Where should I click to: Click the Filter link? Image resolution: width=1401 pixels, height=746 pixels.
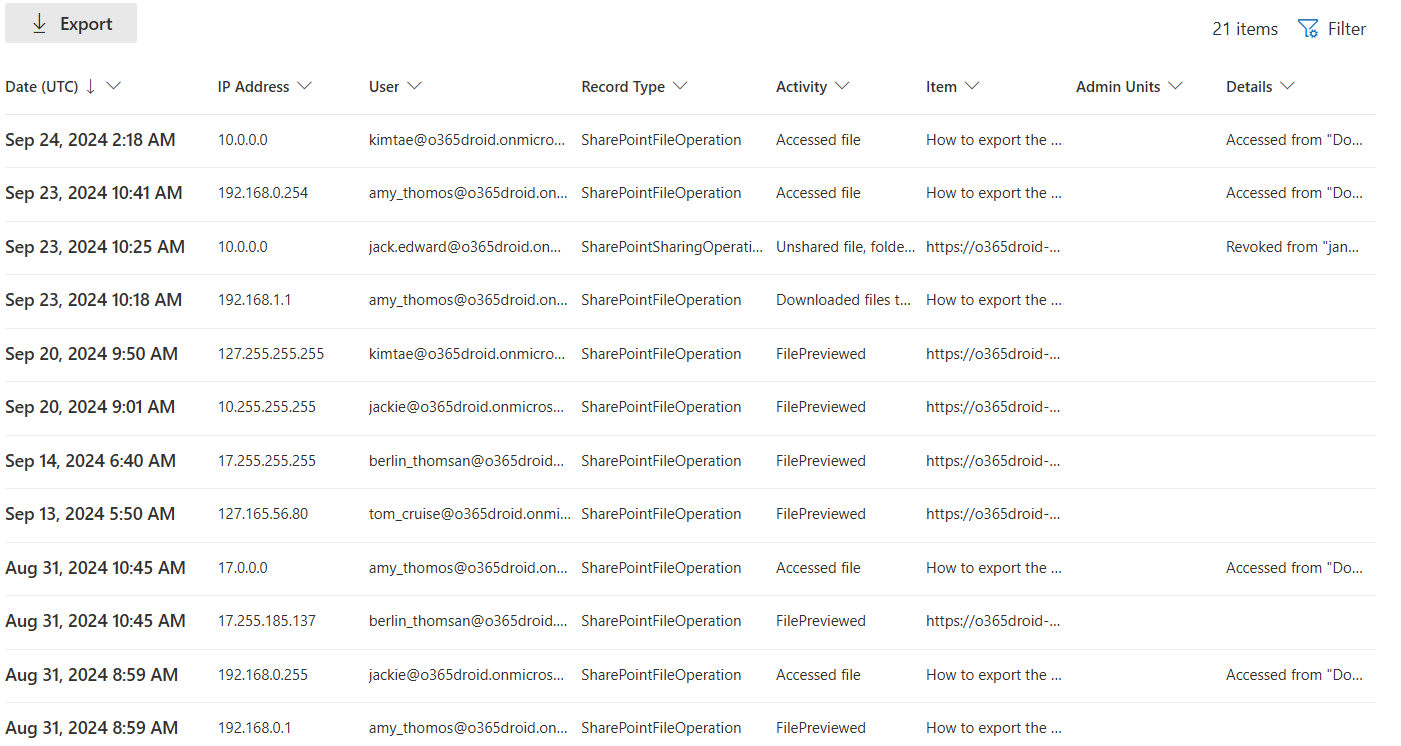(1346, 28)
